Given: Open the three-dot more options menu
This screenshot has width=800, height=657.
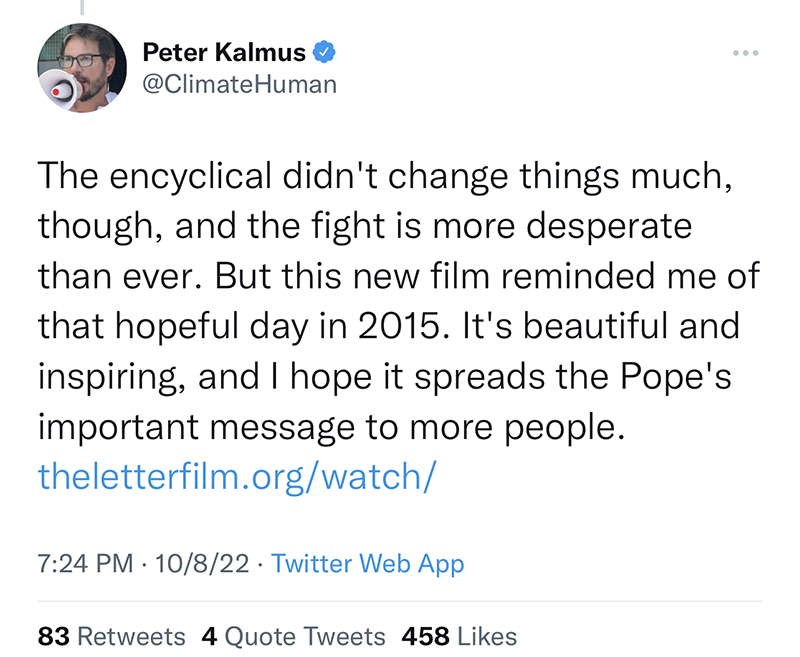Looking at the screenshot, I should tap(745, 52).
